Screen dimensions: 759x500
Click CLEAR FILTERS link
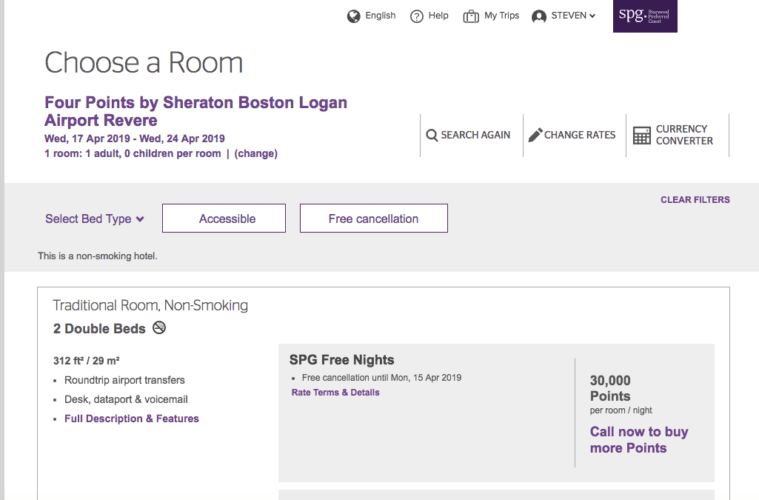695,200
